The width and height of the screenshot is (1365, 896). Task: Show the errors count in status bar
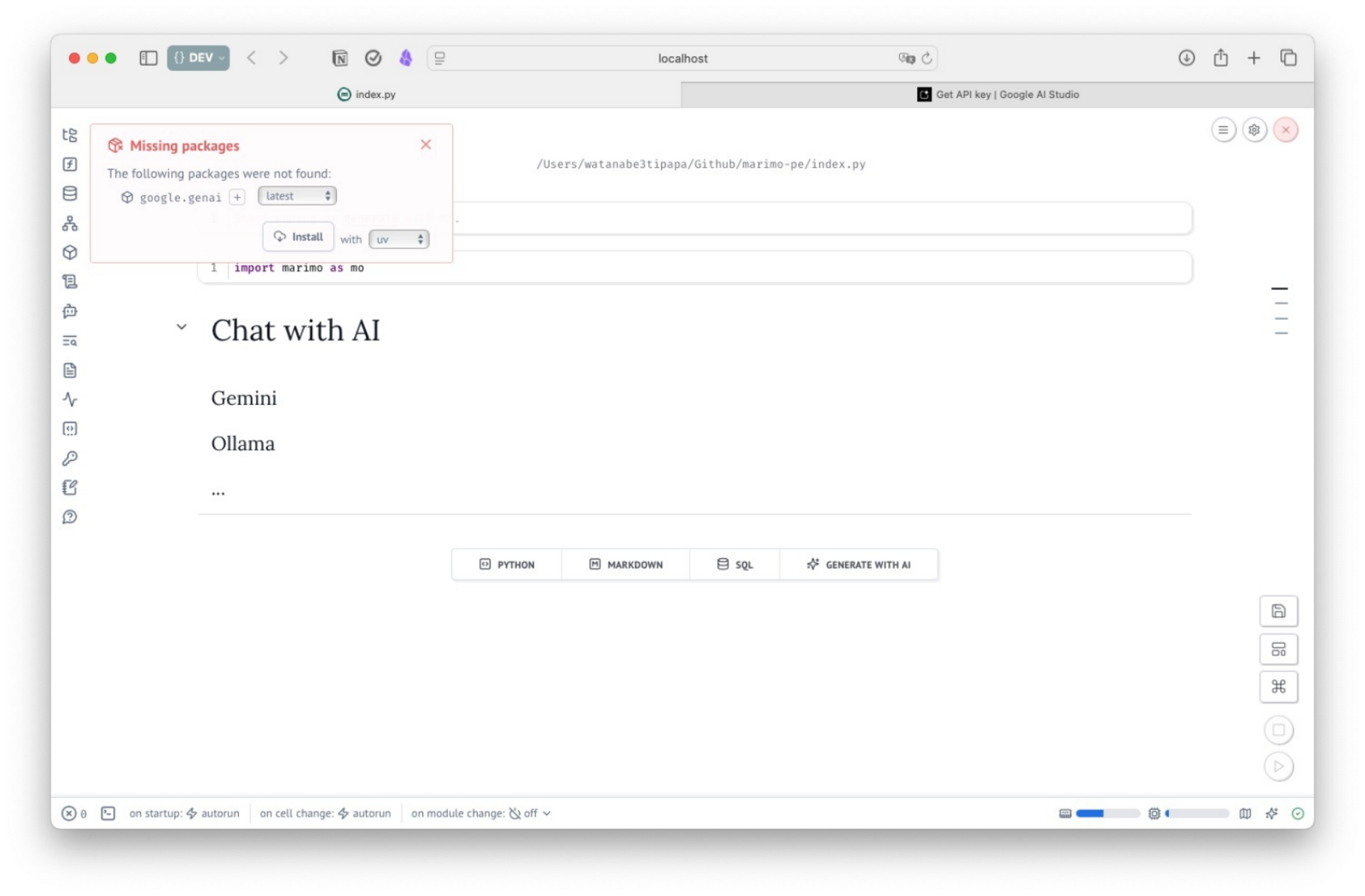point(75,814)
